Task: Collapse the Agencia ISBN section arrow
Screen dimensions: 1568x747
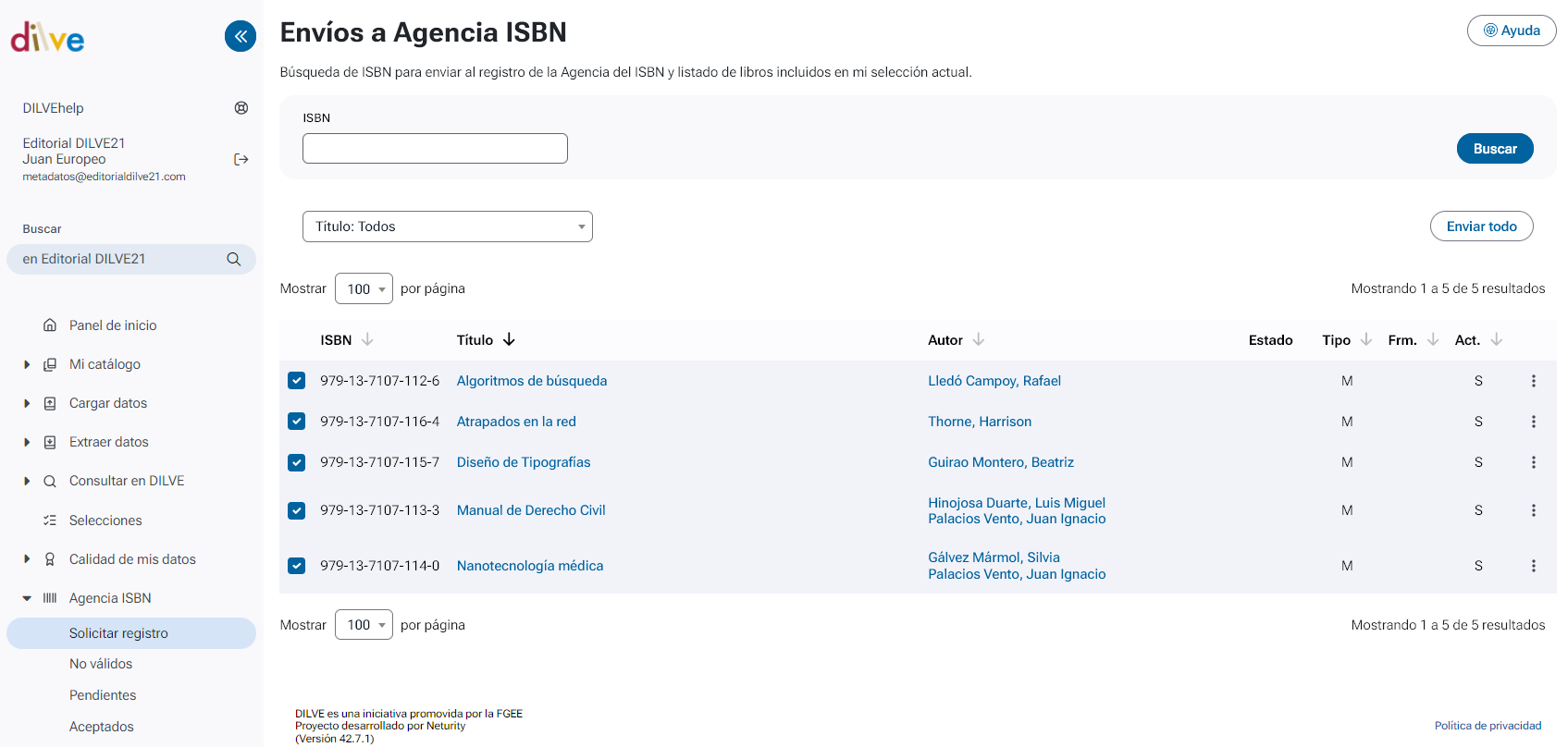Action: (27, 598)
